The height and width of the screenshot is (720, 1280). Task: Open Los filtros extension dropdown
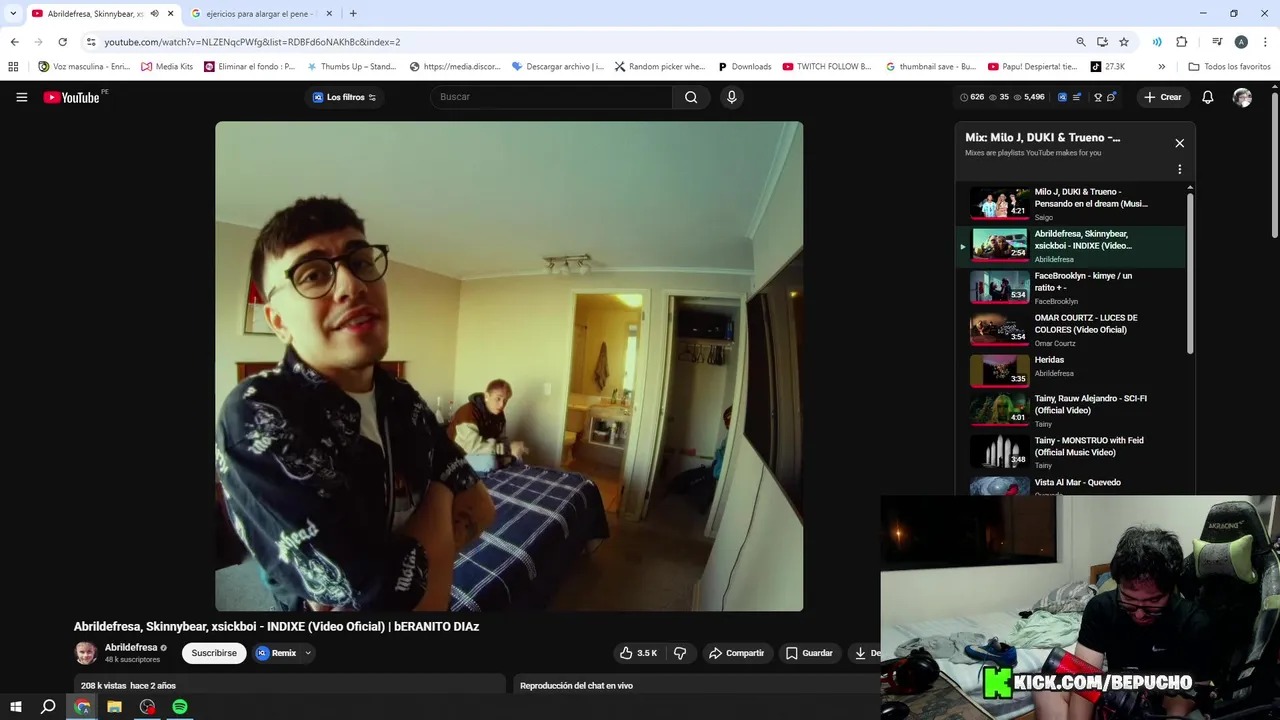point(345,97)
